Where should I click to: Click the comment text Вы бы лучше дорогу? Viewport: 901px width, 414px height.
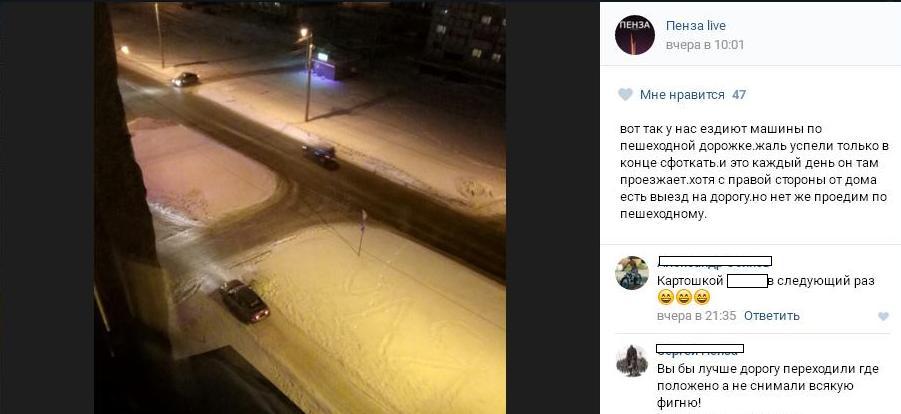[768, 386]
